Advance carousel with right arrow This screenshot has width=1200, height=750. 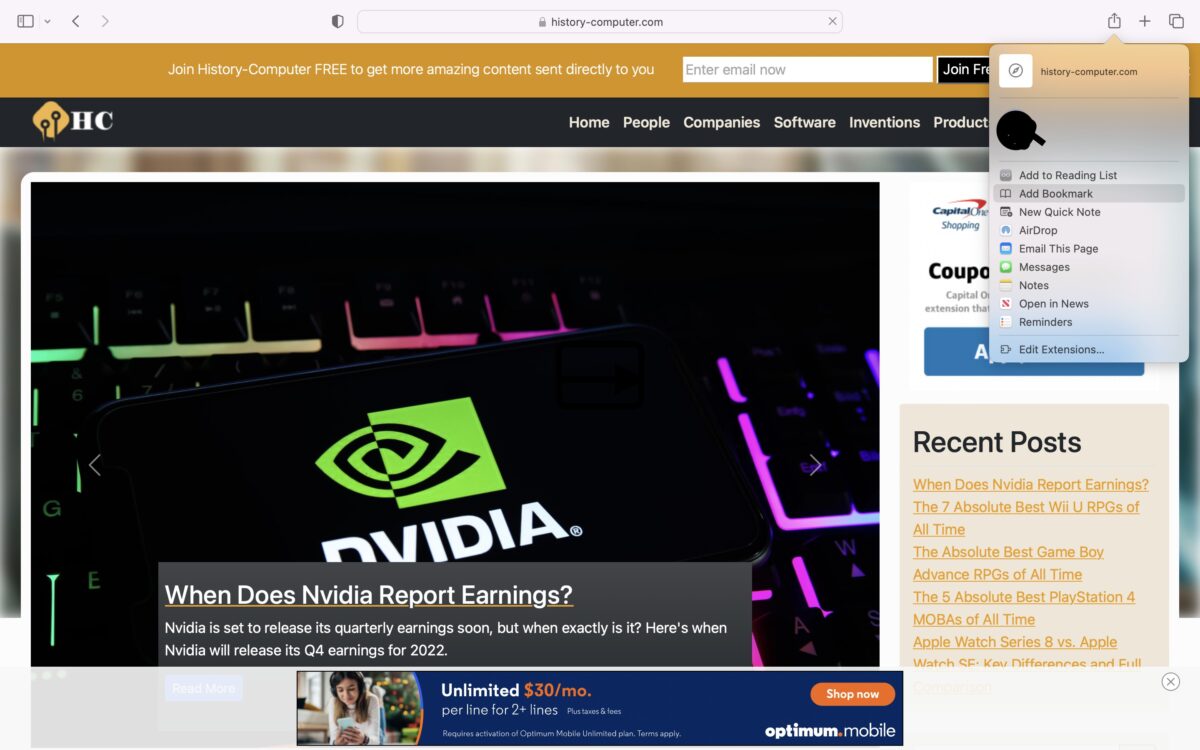[815, 465]
